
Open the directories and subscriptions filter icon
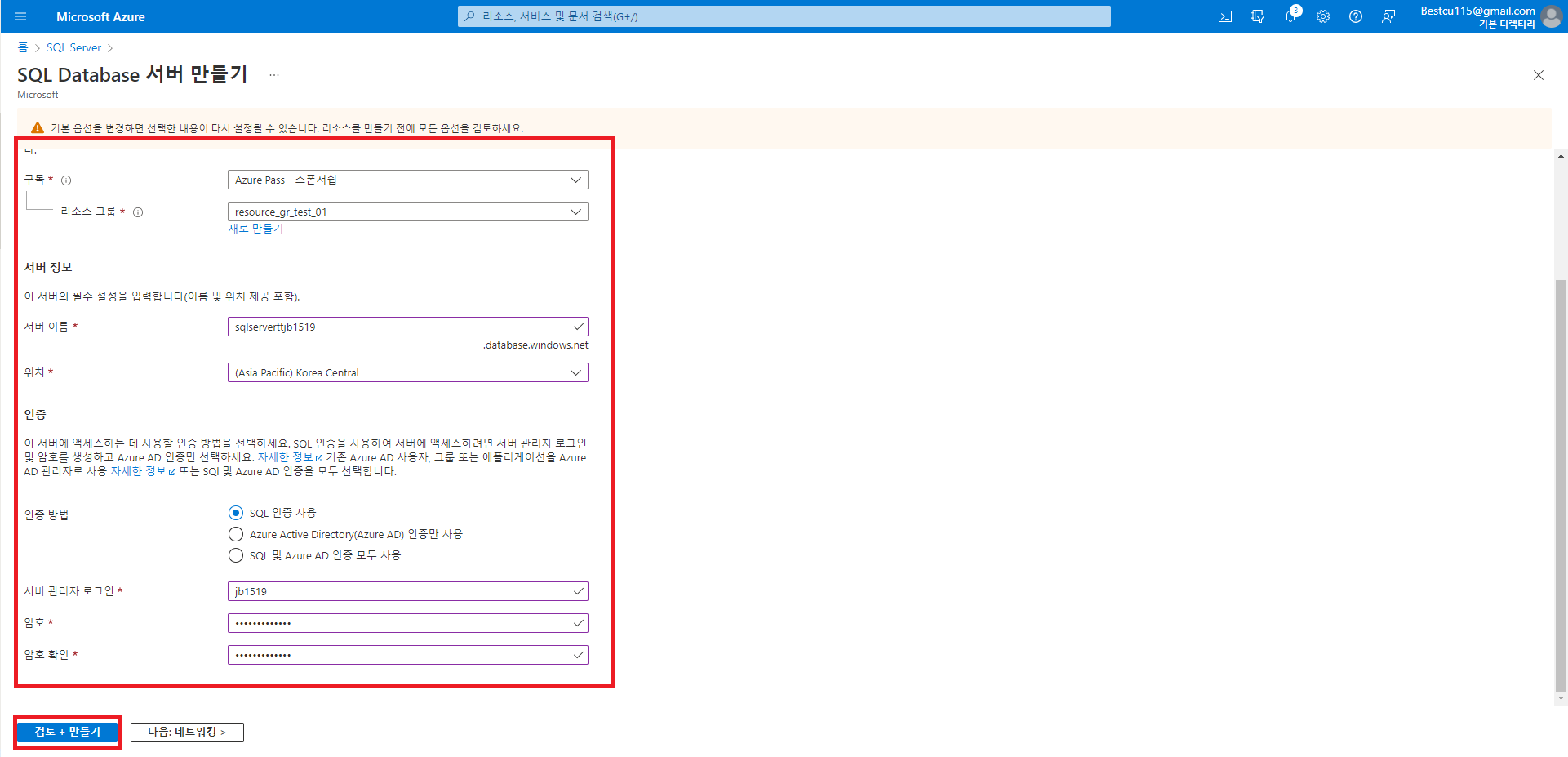(1258, 16)
